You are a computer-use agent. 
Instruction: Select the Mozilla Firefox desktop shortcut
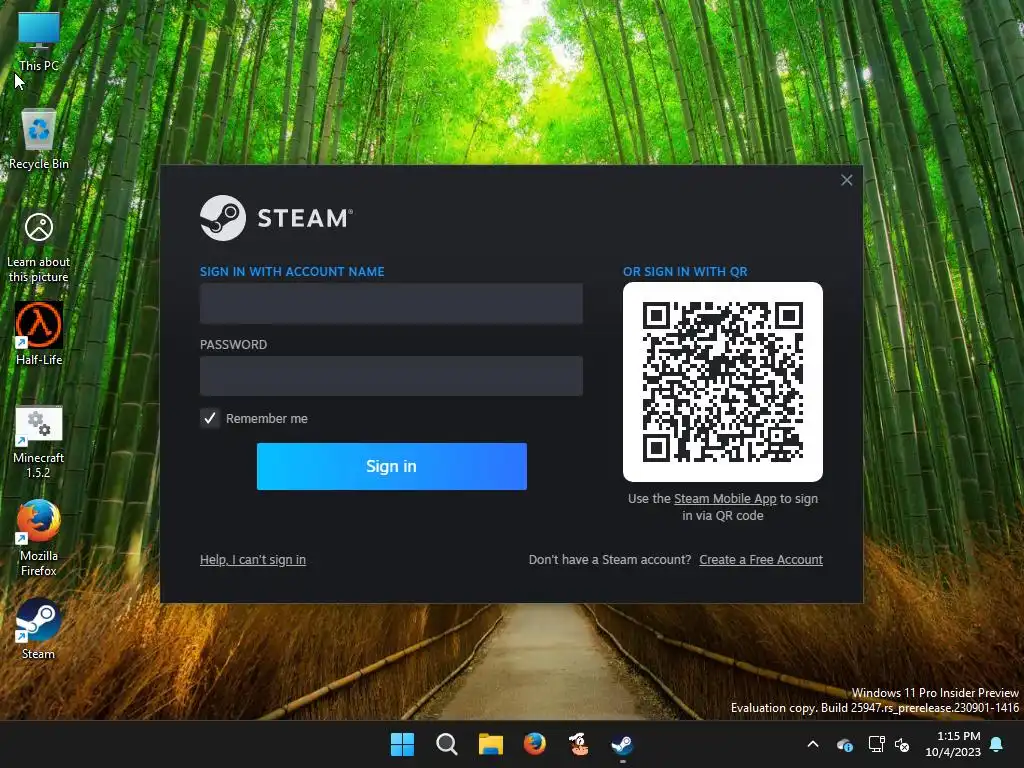[x=39, y=539]
